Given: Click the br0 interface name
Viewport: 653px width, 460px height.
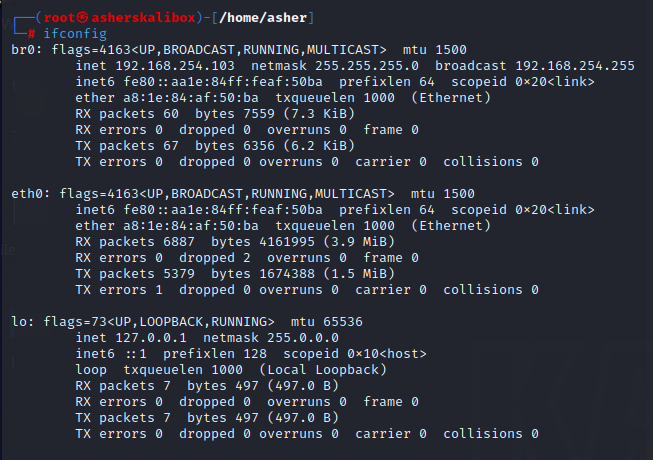Looking at the screenshot, I should click(22, 49).
